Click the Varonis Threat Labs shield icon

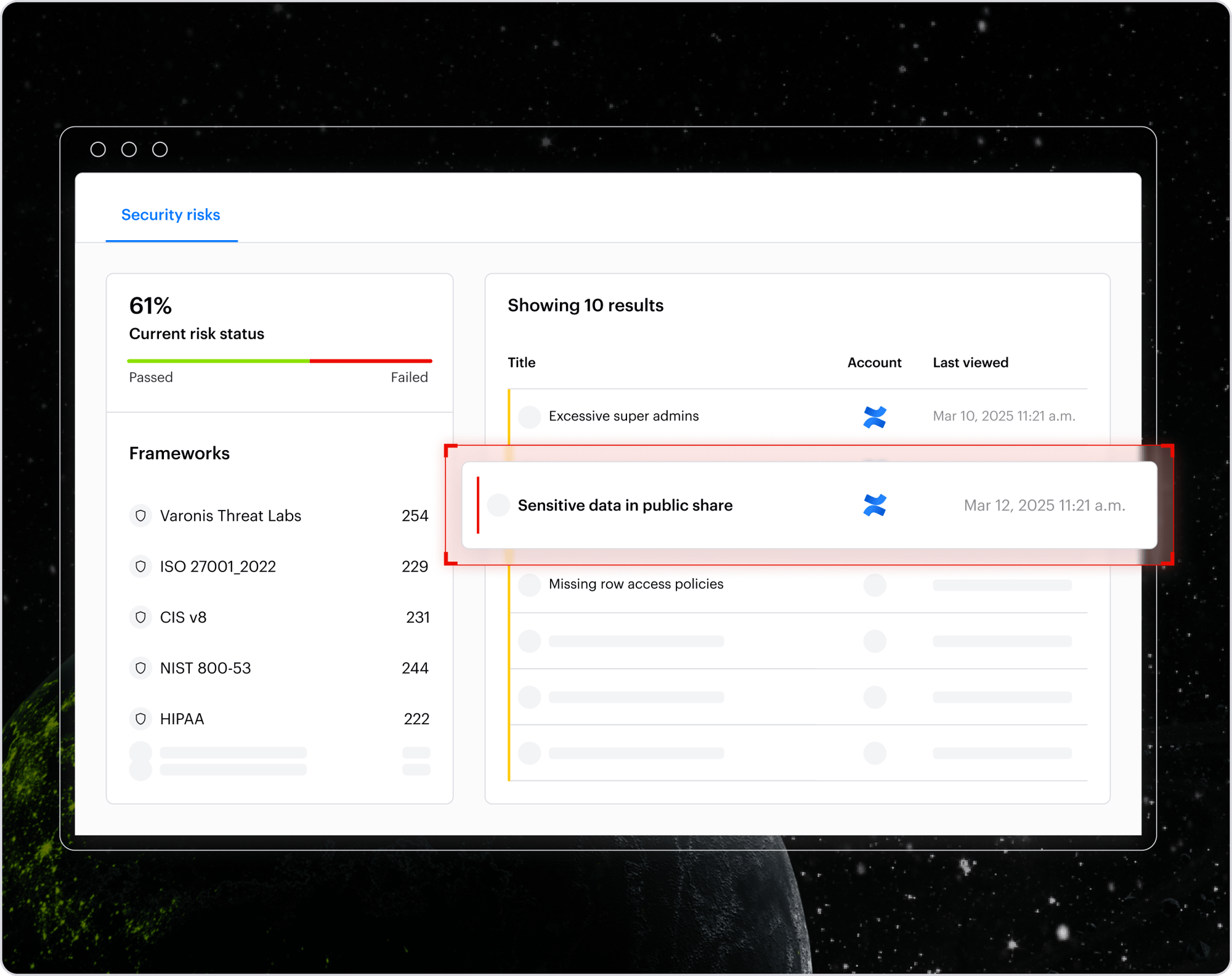point(140,515)
